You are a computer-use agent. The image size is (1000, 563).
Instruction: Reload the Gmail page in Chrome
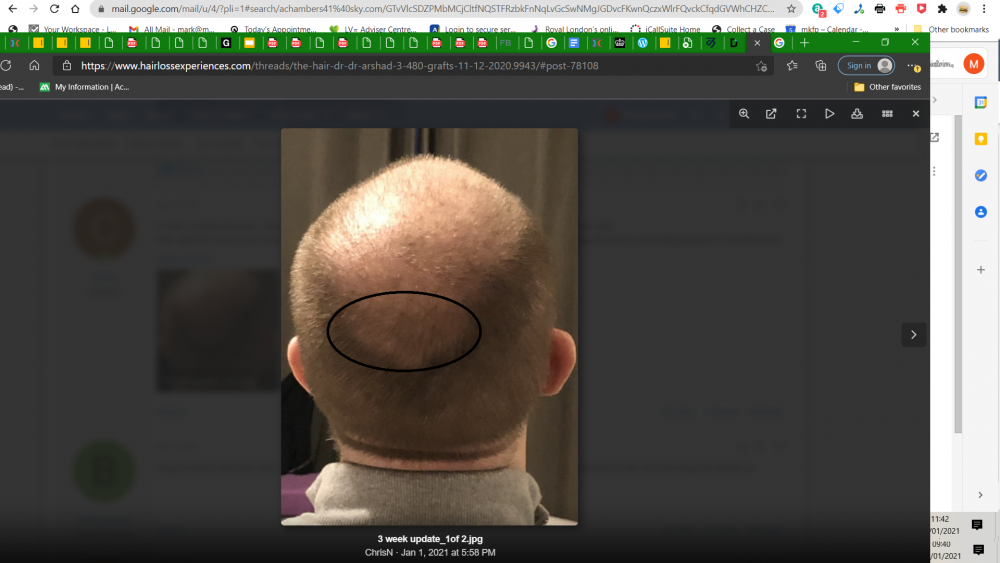pyautogui.click(x=54, y=9)
